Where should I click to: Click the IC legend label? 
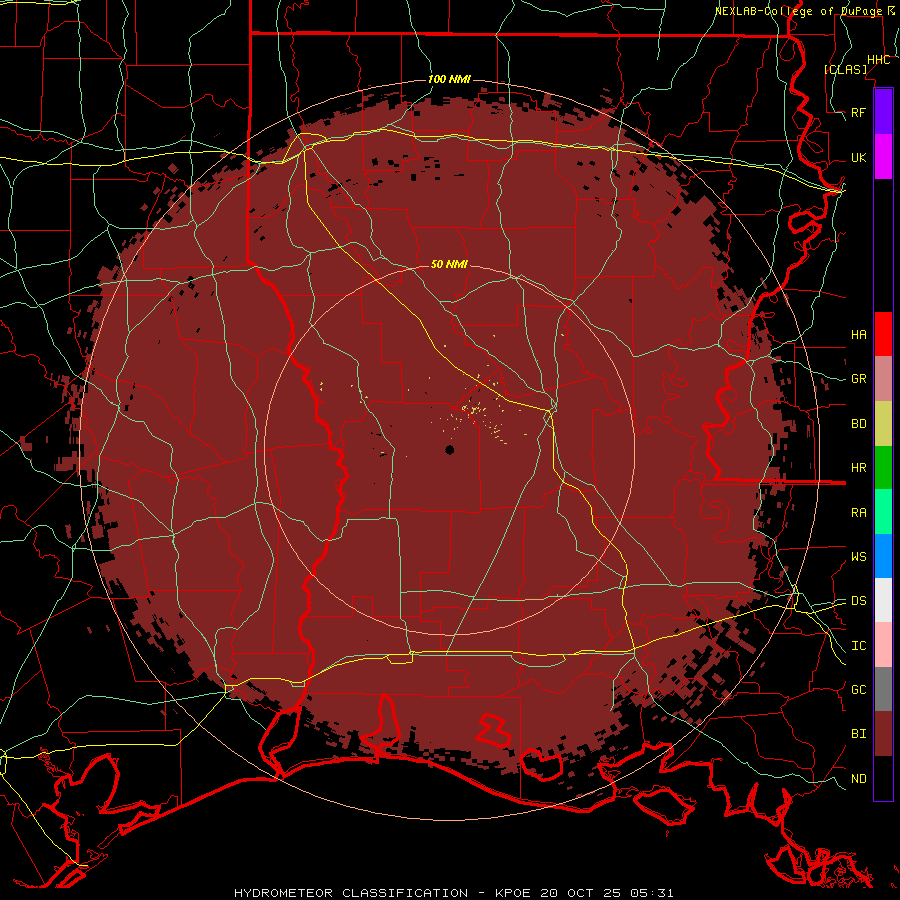click(859, 646)
